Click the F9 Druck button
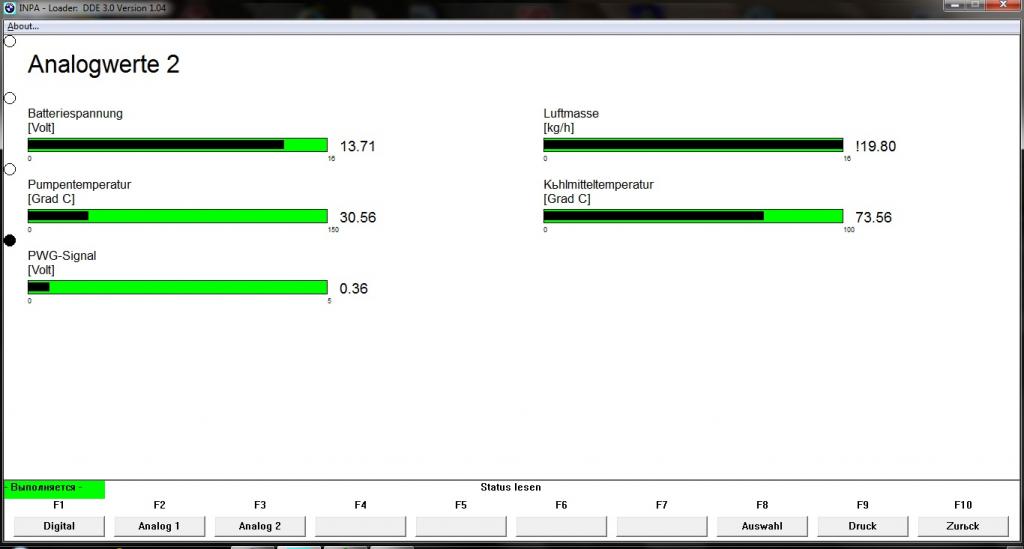The image size is (1024, 549). coord(863,526)
